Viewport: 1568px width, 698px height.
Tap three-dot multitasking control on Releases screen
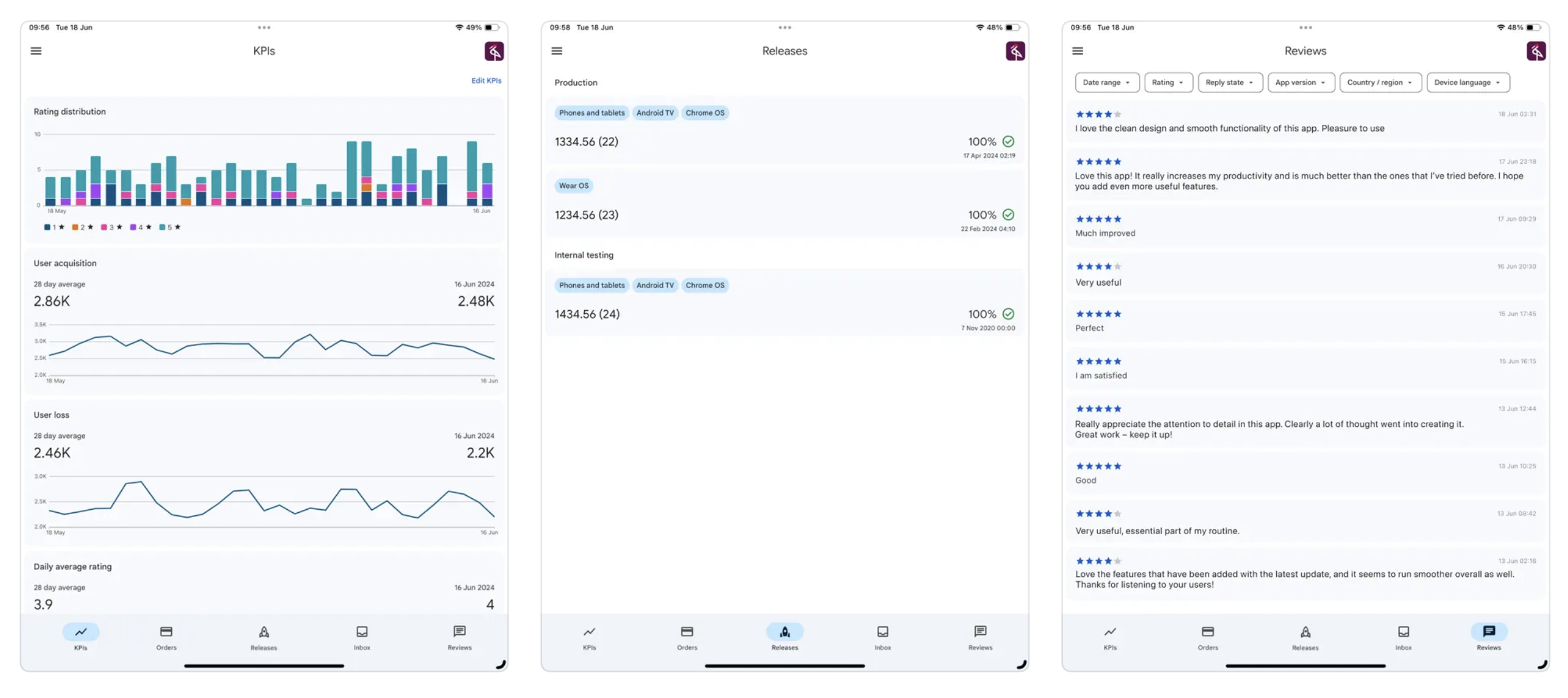[x=785, y=27]
